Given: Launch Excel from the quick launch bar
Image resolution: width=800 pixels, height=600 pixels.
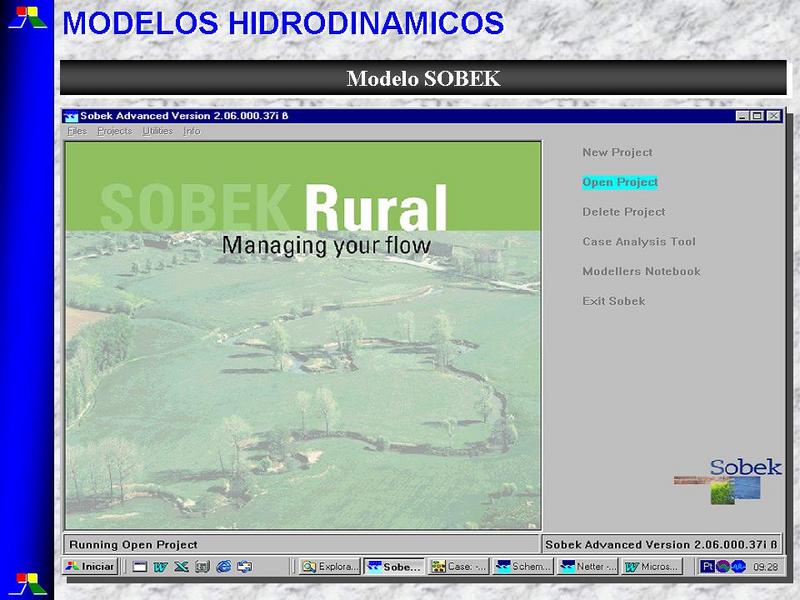Looking at the screenshot, I should tap(181, 567).
